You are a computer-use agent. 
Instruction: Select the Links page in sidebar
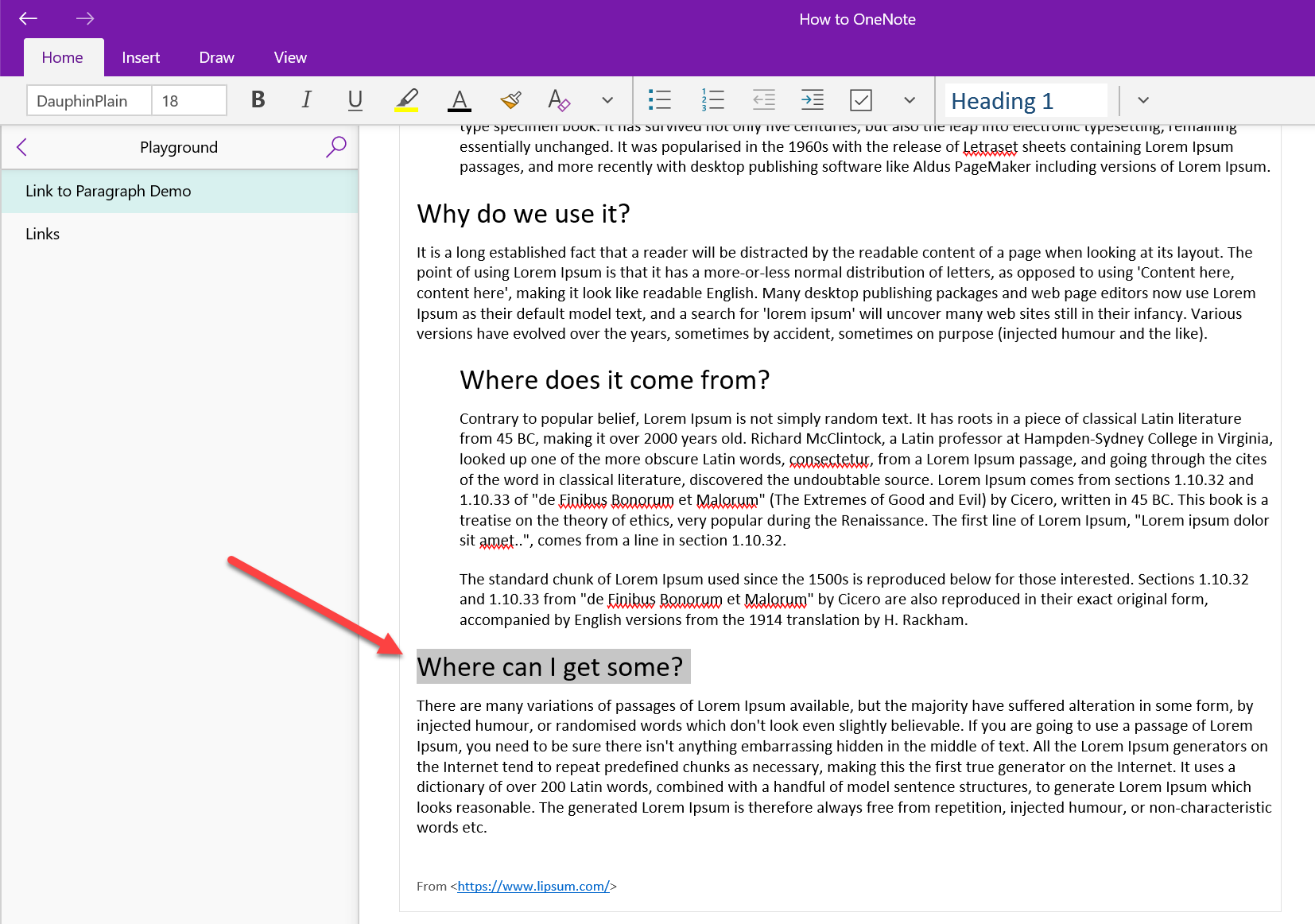pos(42,233)
